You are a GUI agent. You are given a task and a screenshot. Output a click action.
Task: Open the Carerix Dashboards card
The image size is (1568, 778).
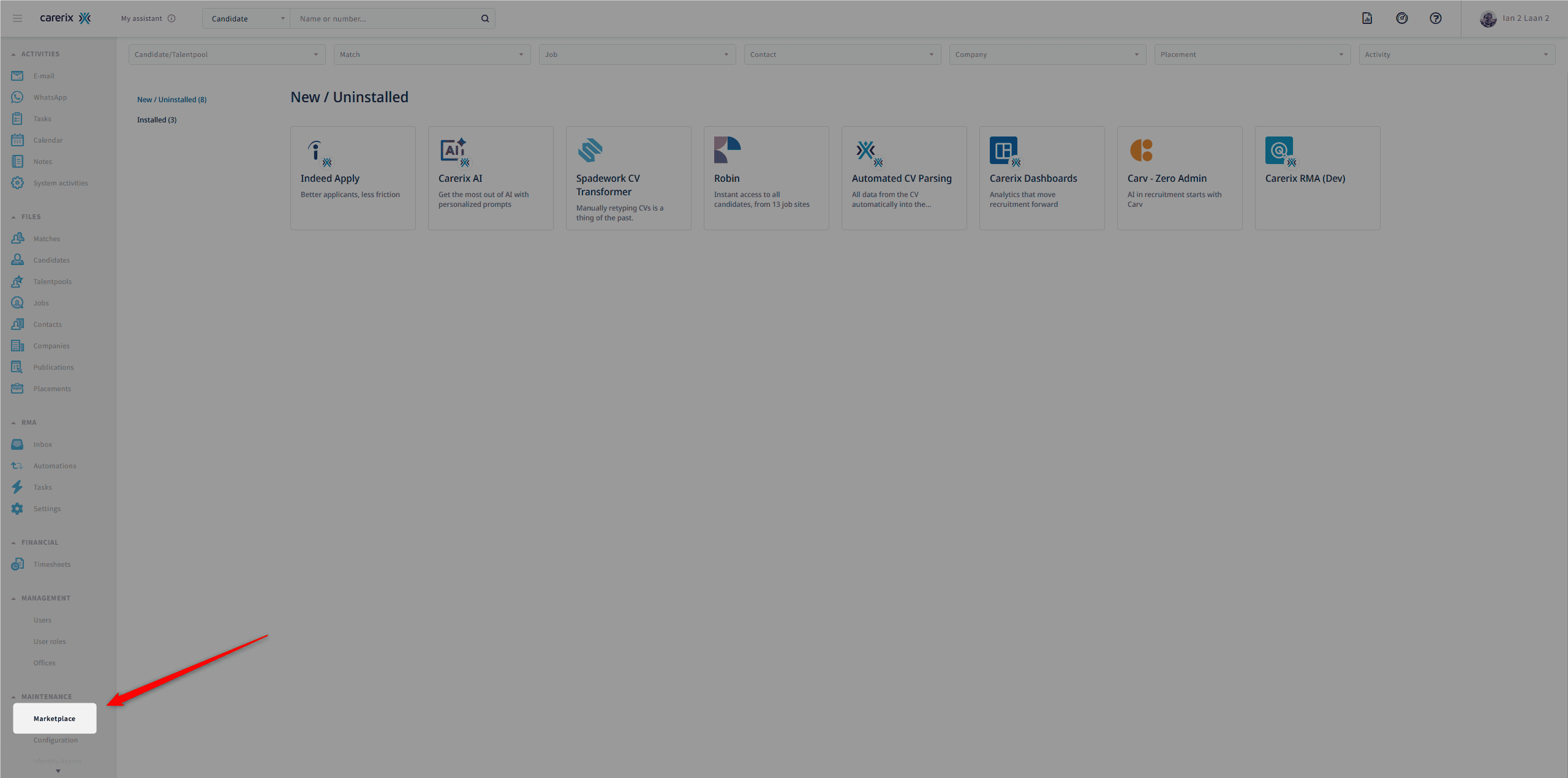(x=1042, y=178)
